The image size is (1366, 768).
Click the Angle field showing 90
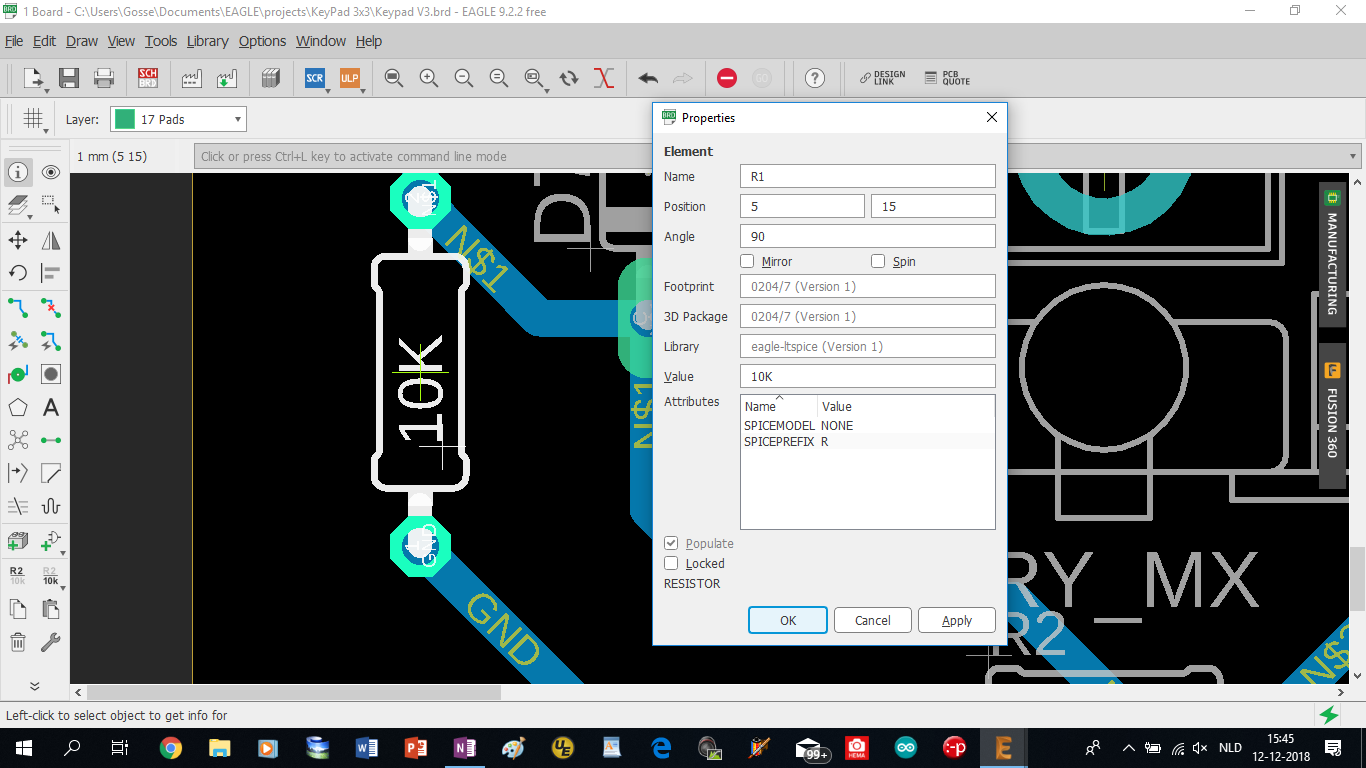coord(868,236)
